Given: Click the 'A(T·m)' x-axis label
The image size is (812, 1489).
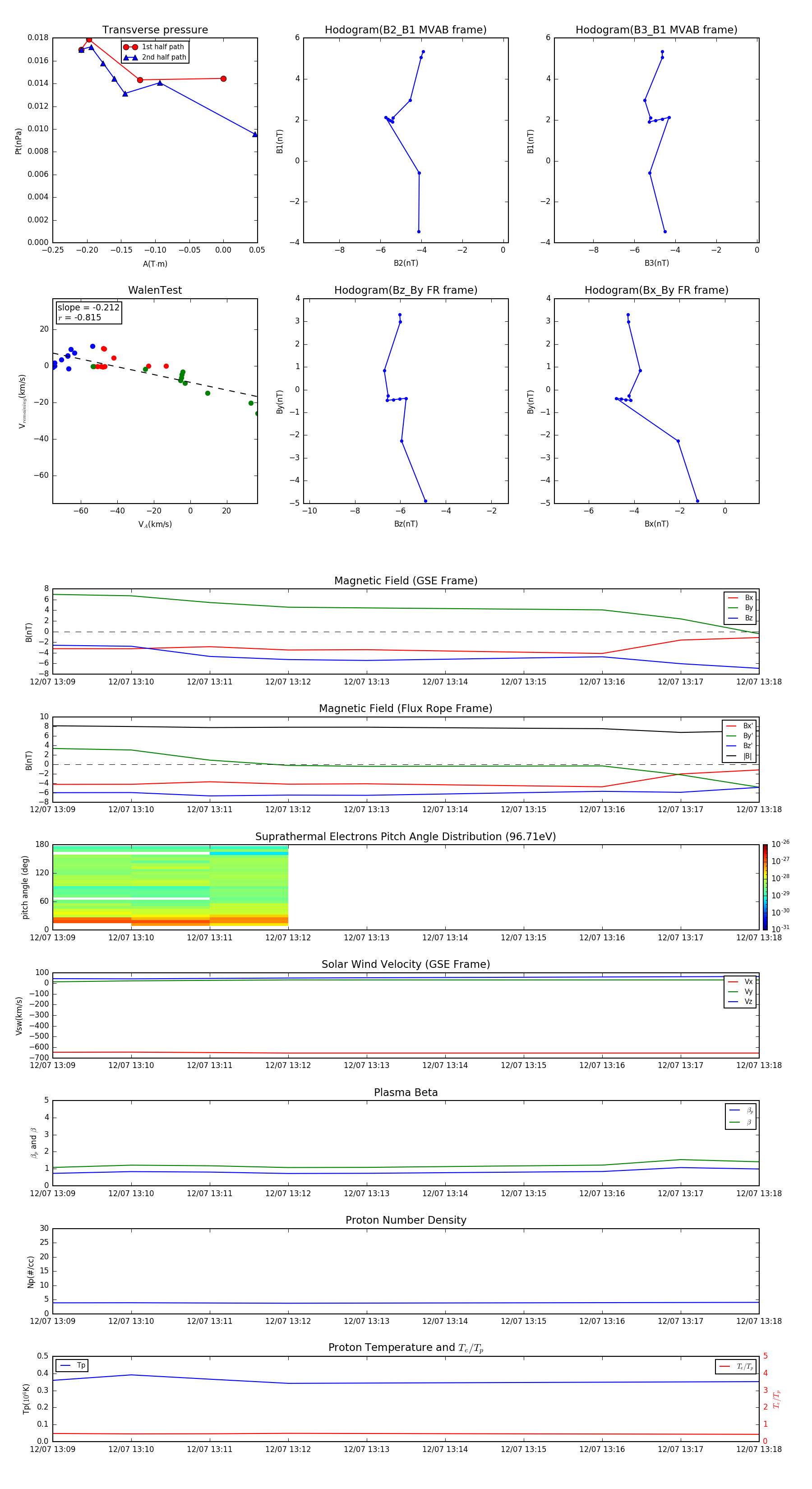Looking at the screenshot, I should point(155,264).
